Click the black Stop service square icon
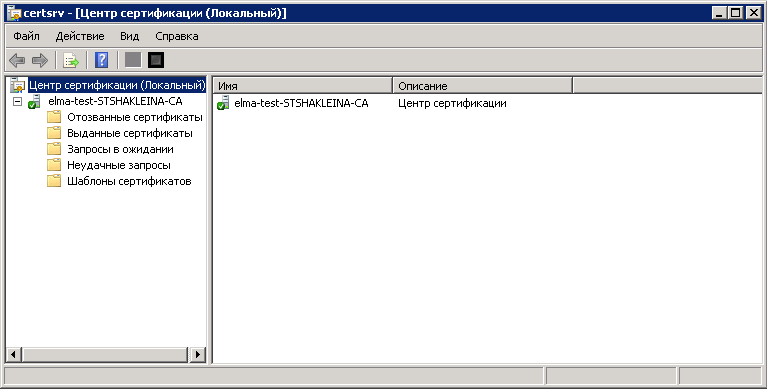767x389 pixels. click(x=156, y=60)
